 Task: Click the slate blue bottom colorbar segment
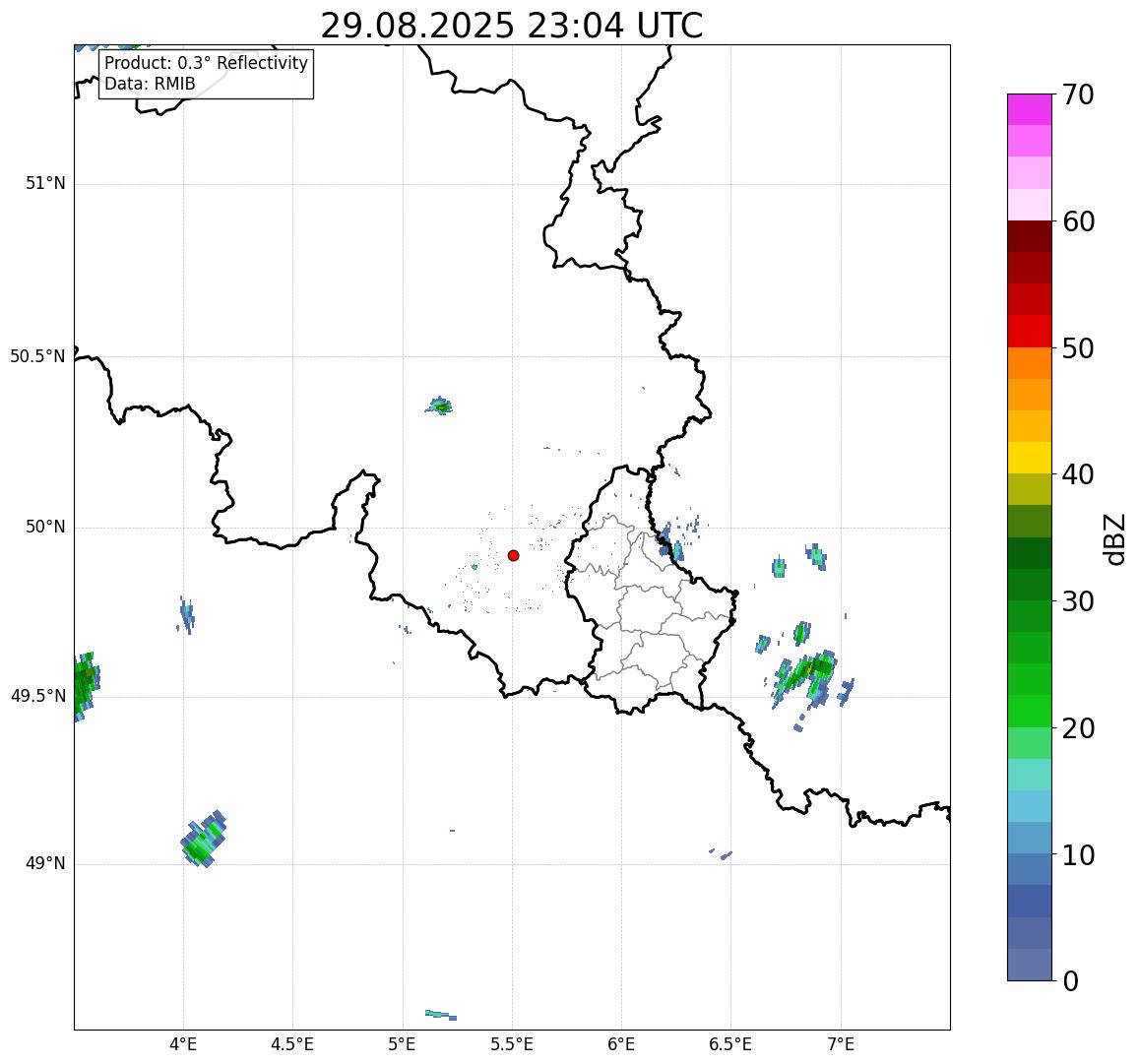tap(1030, 965)
